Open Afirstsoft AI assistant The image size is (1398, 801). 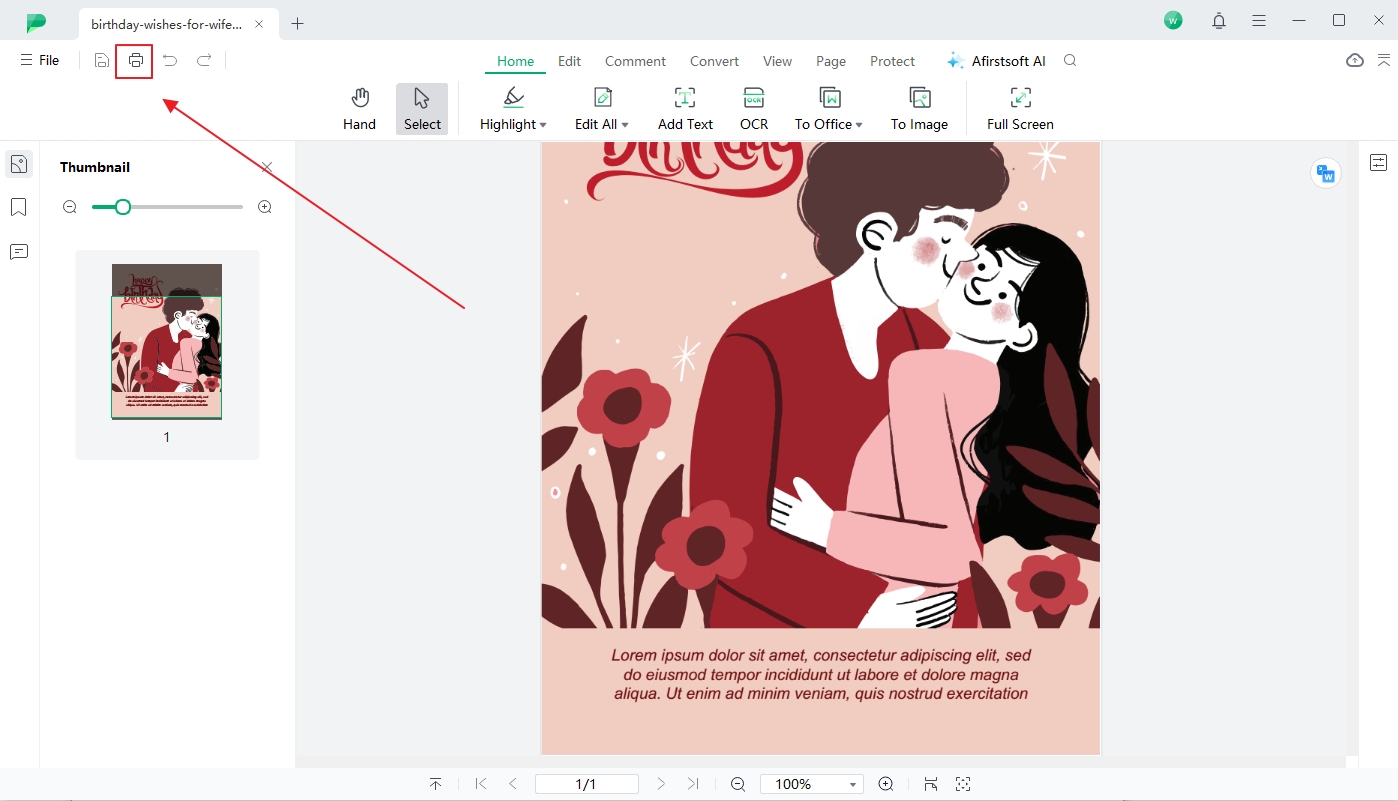coord(996,61)
